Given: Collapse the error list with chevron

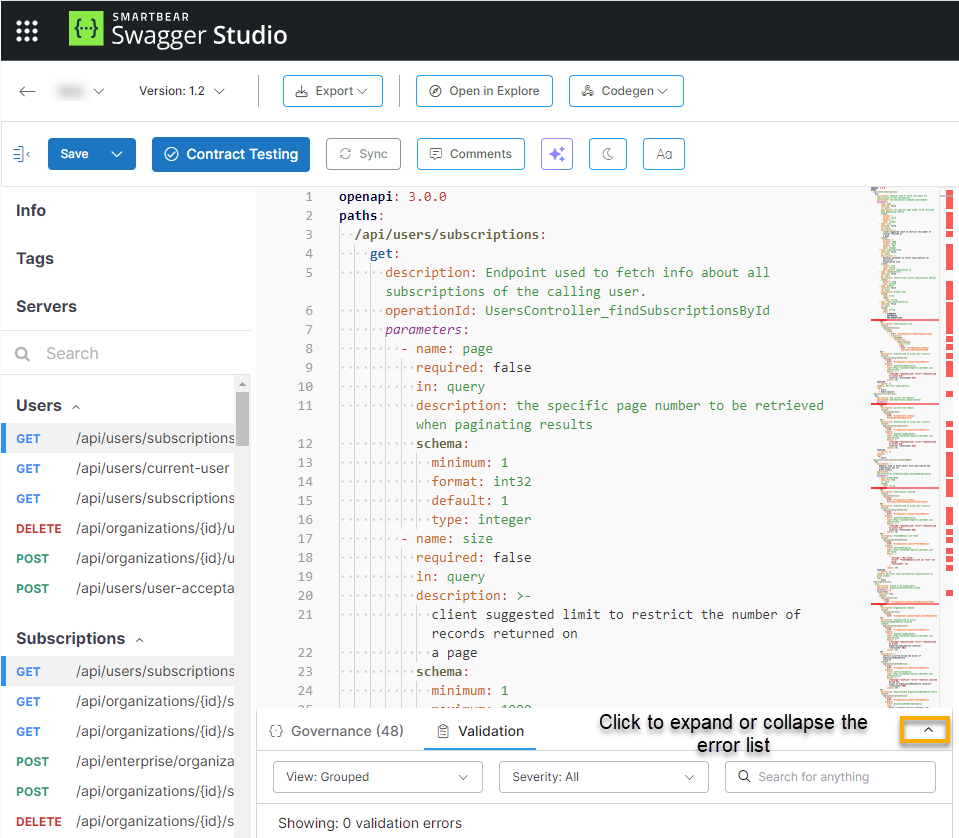Looking at the screenshot, I should coord(927,731).
